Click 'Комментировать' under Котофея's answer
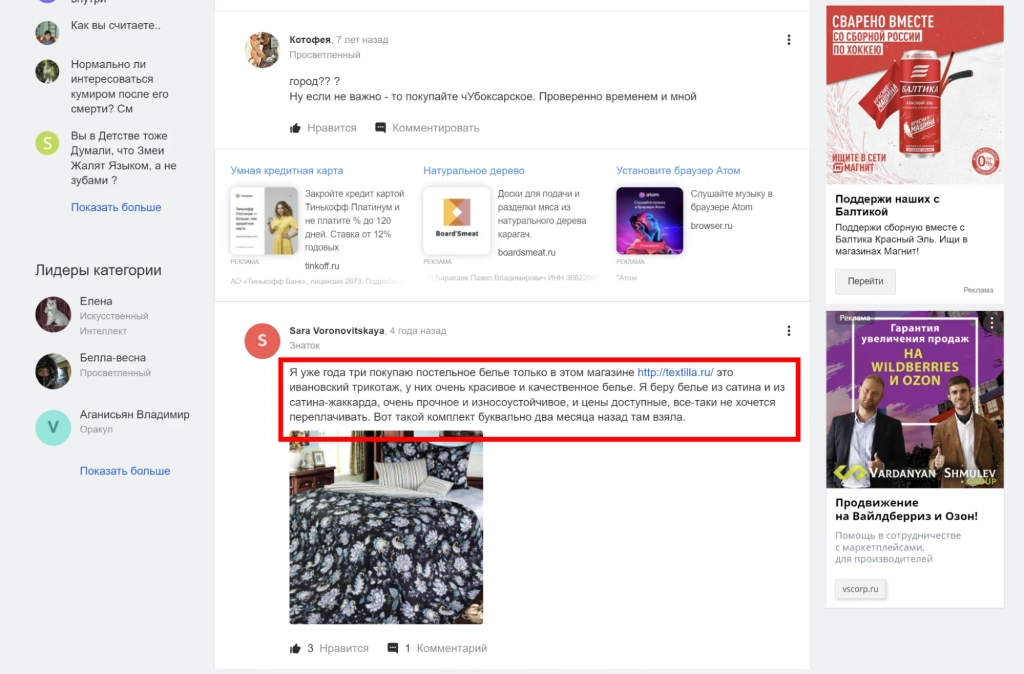Image resolution: width=1024 pixels, height=674 pixels. pyautogui.click(x=436, y=128)
